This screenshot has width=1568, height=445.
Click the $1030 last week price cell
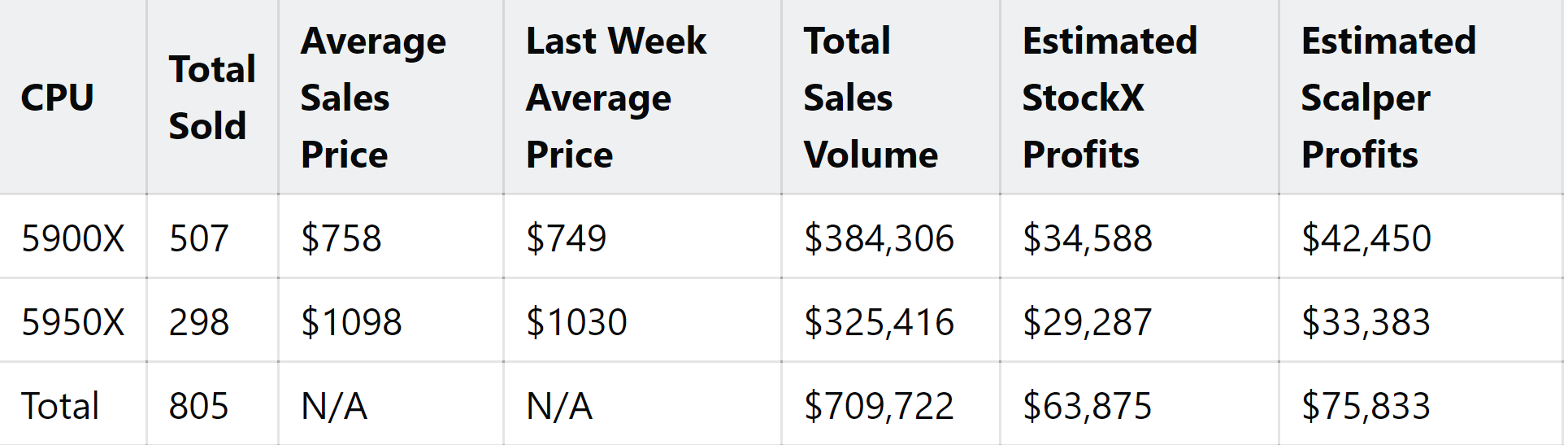pos(576,322)
